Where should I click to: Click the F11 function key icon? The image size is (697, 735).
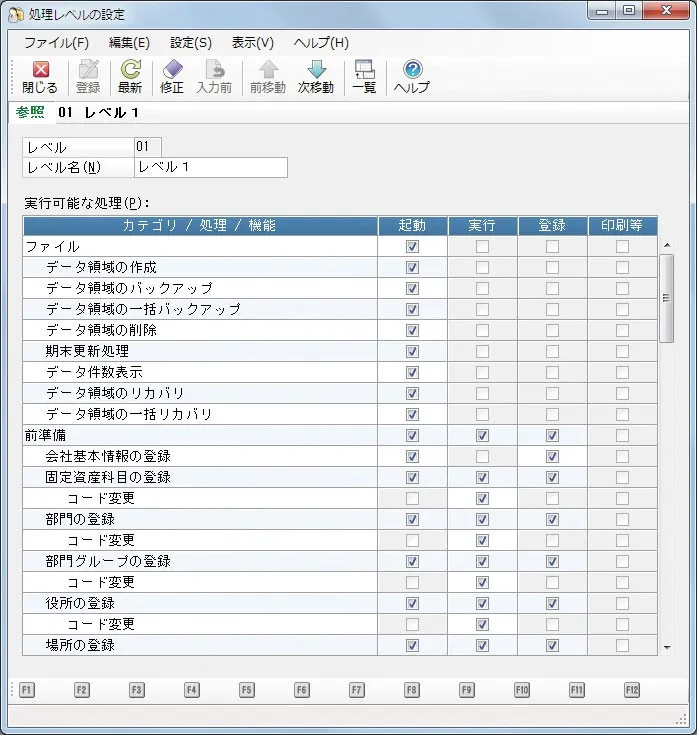click(577, 690)
